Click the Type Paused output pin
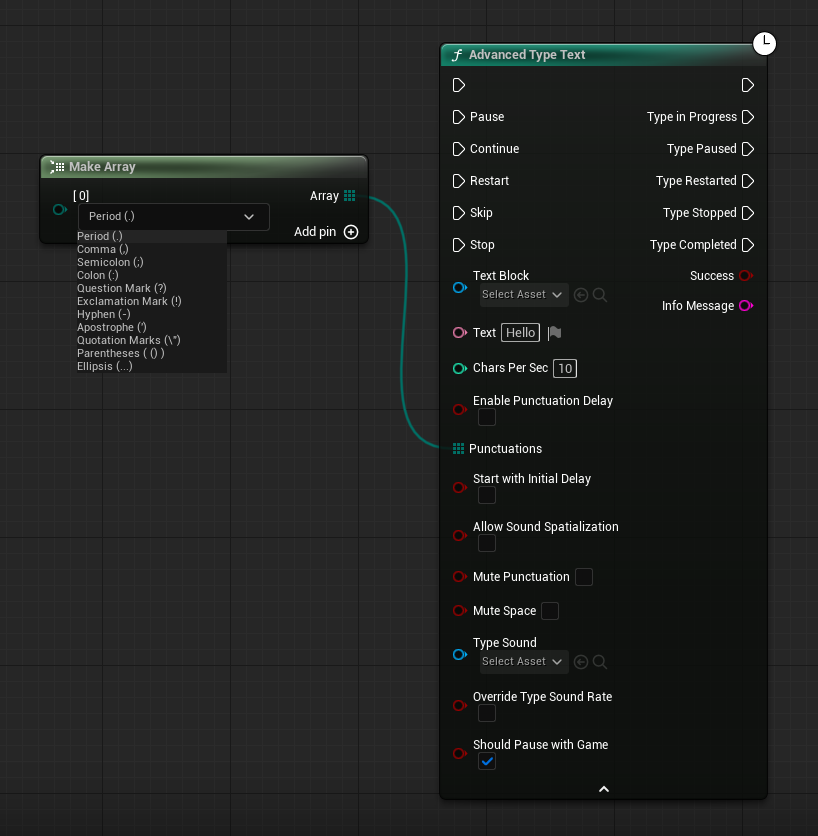The width and height of the screenshot is (818, 836). click(x=748, y=149)
